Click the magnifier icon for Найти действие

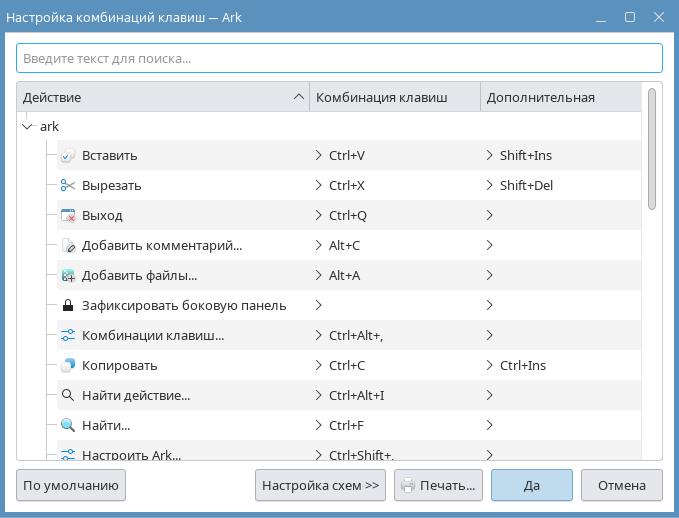[x=68, y=395]
